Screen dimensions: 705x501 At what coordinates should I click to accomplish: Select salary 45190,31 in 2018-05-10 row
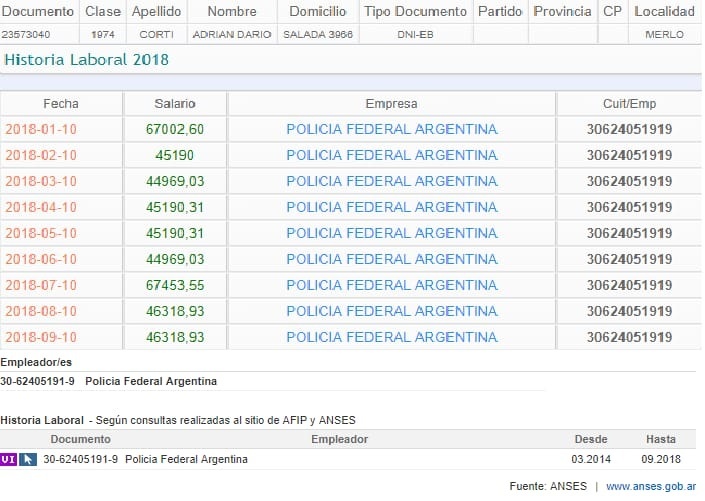point(175,233)
